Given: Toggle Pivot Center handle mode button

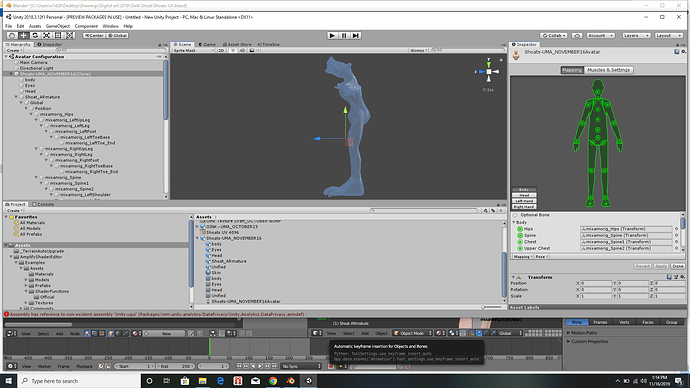Looking at the screenshot, I should [x=94, y=35].
